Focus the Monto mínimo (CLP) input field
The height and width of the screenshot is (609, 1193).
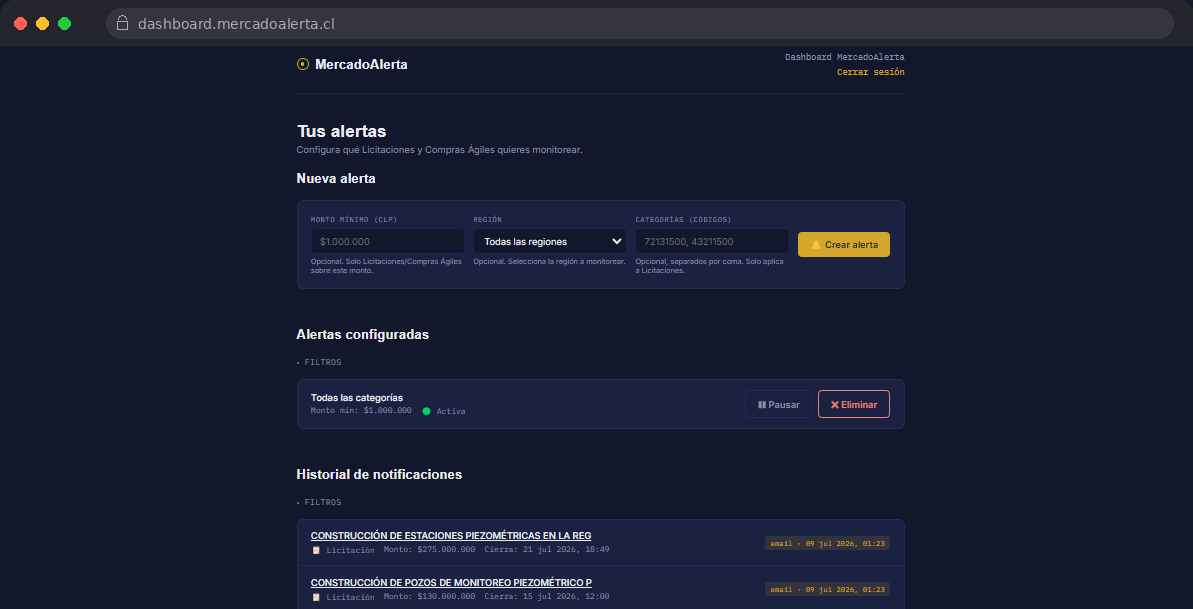tap(387, 241)
